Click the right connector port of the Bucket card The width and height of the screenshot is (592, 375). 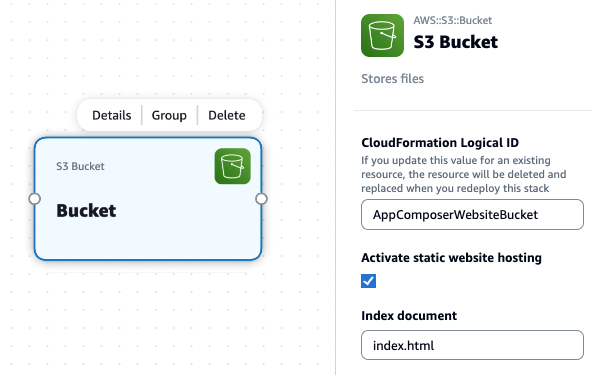click(261, 199)
